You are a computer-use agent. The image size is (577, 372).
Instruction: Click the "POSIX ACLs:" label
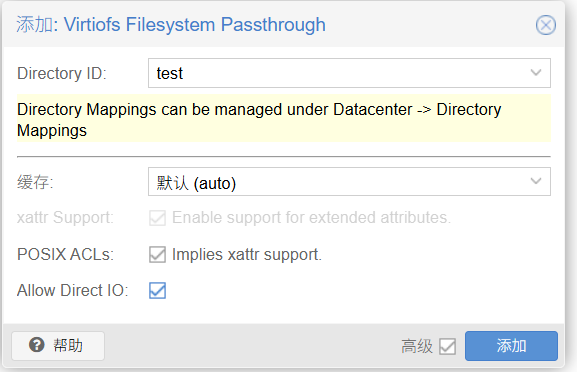[66, 255]
